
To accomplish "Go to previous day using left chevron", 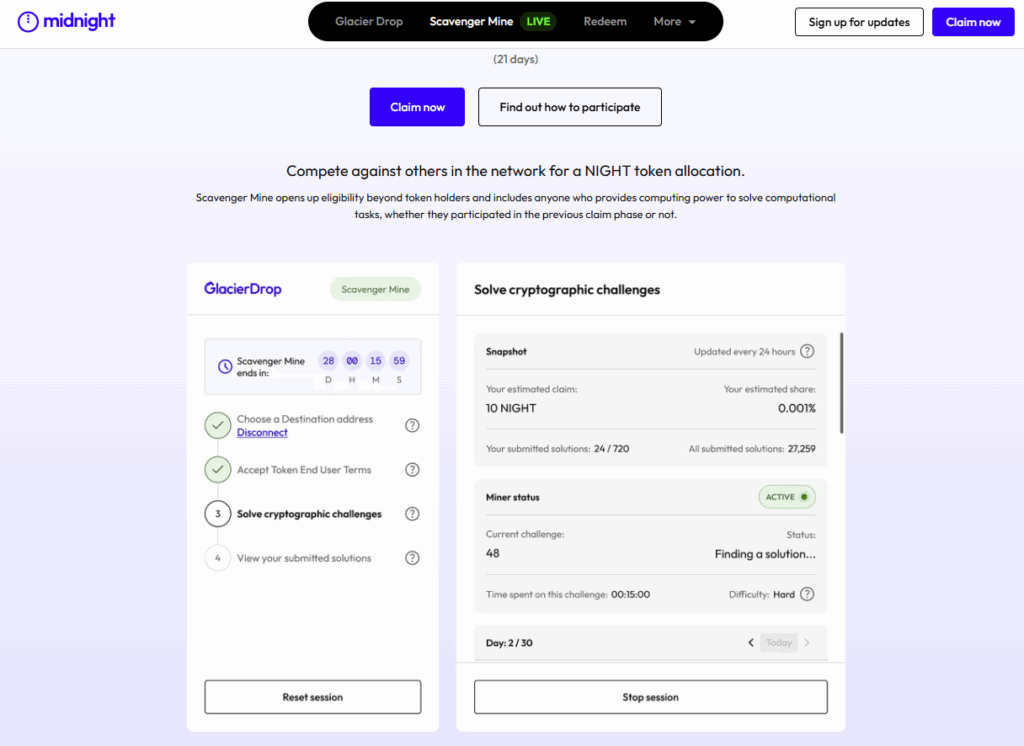I will click(751, 643).
